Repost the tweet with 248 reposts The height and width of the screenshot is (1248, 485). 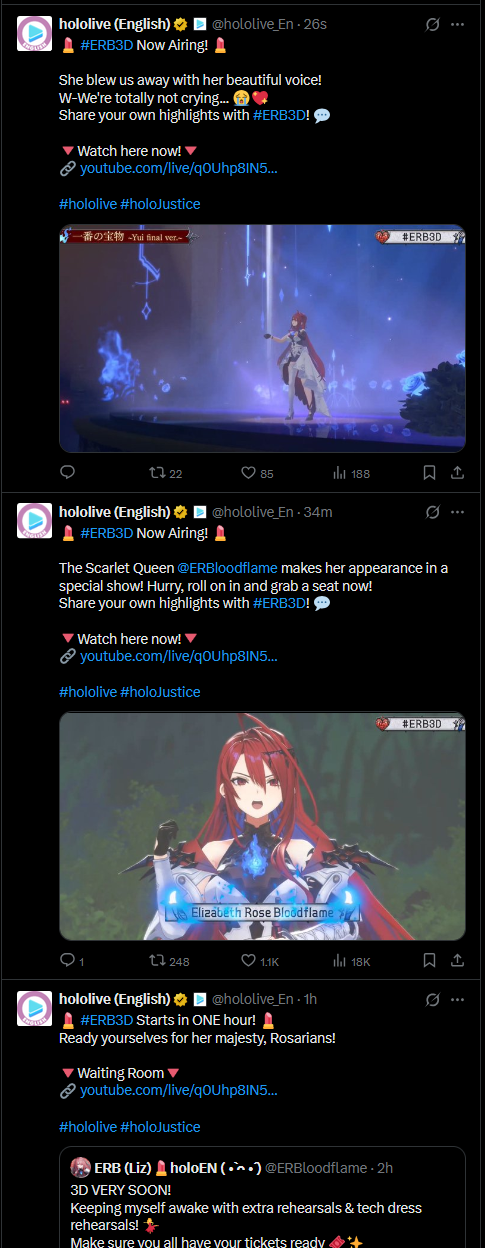click(x=169, y=961)
